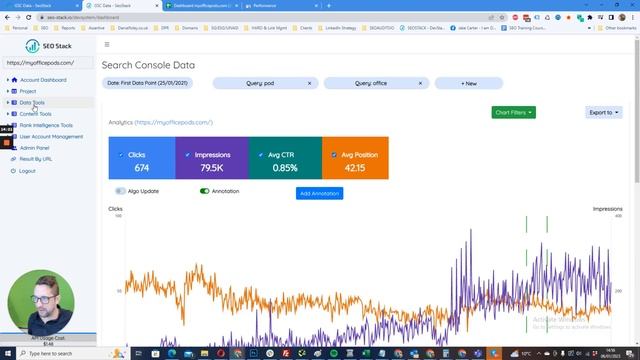
Task: Open the myofficepods.com Analytics link
Action: tap(173, 122)
